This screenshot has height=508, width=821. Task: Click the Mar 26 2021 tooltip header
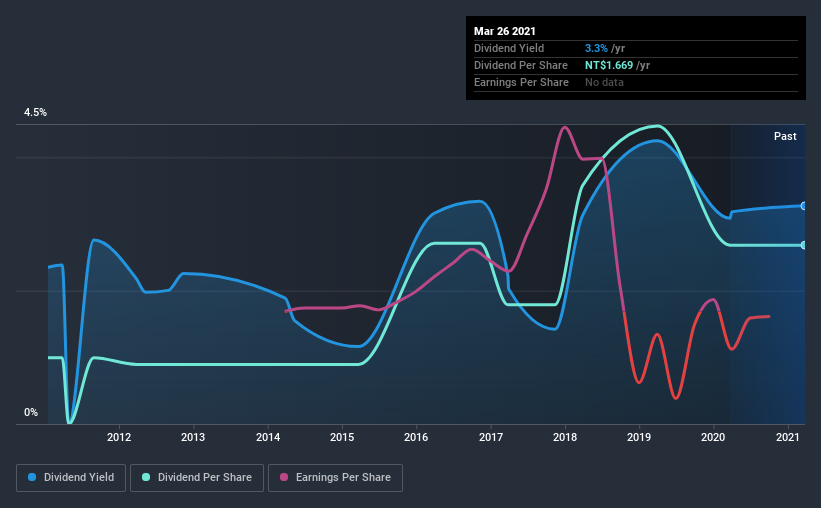click(505, 31)
